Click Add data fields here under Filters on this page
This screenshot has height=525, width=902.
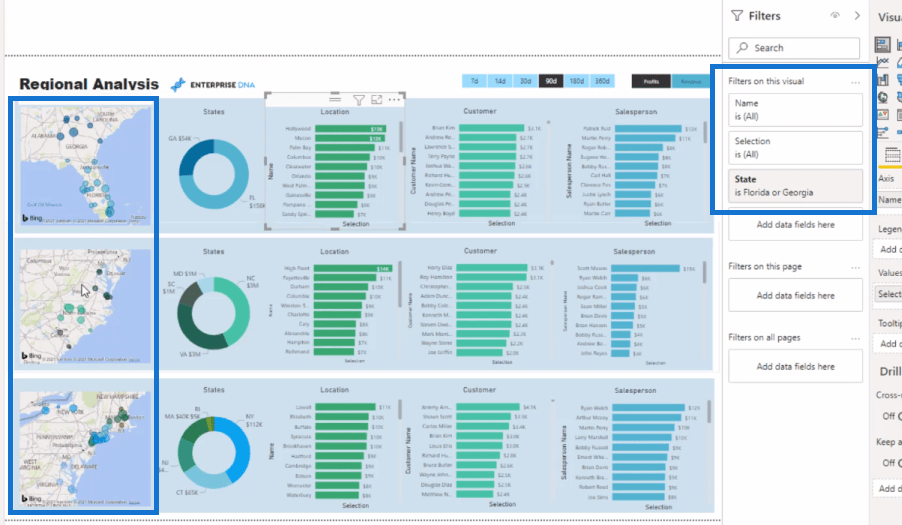tap(796, 296)
